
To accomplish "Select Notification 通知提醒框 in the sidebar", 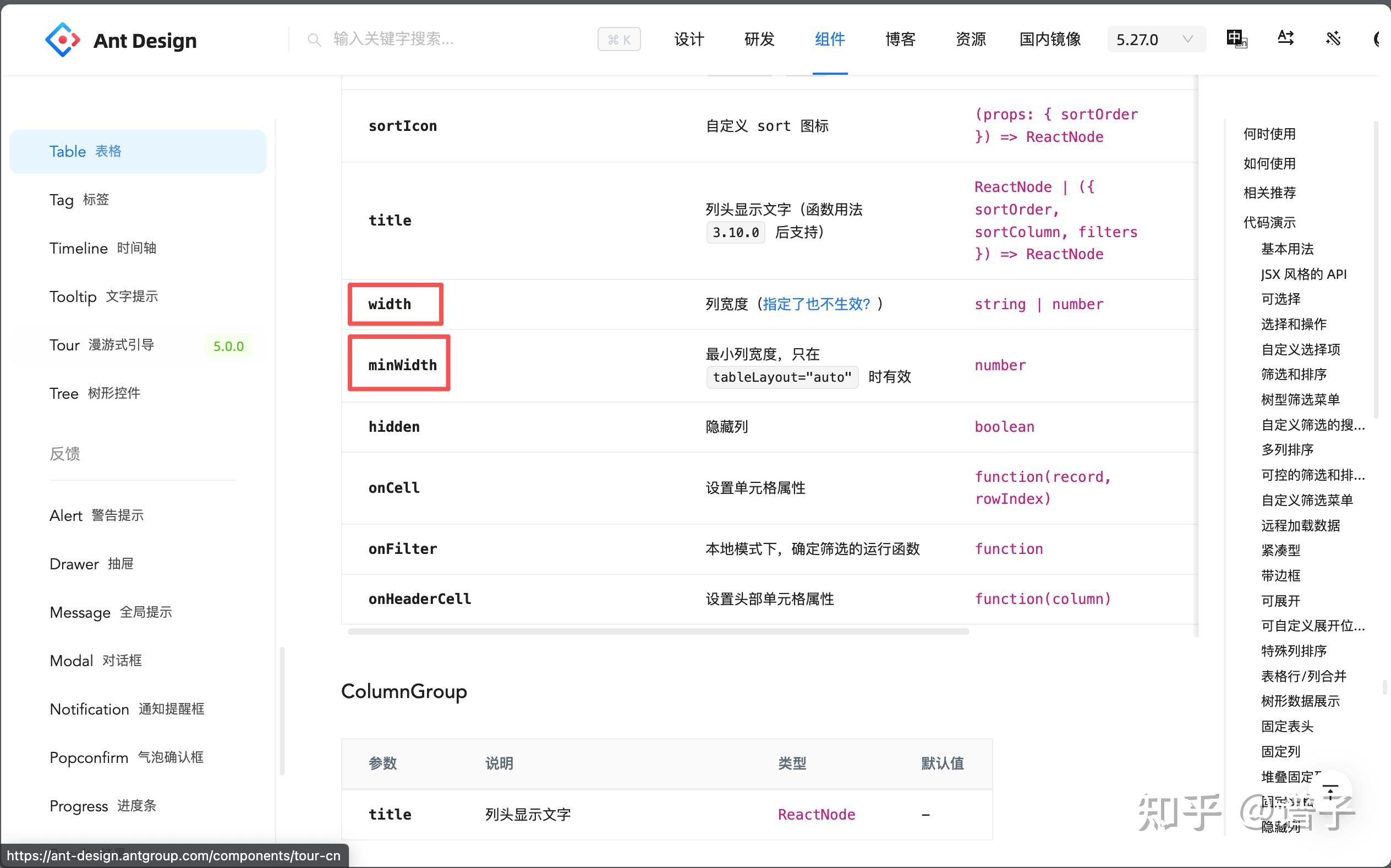I will [138, 709].
